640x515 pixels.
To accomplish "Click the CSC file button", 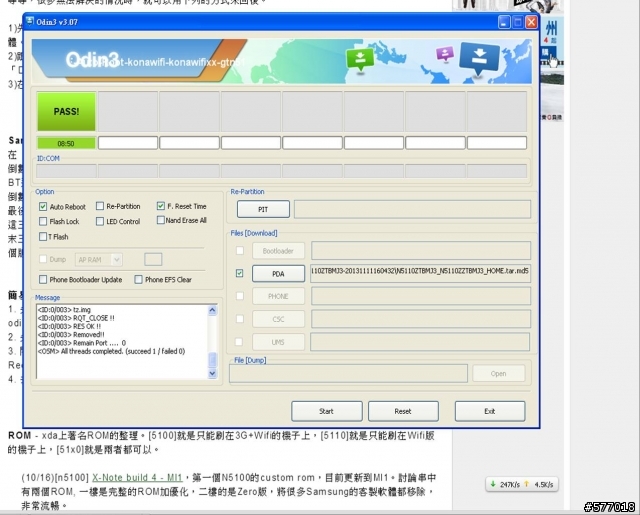I will click(278, 319).
